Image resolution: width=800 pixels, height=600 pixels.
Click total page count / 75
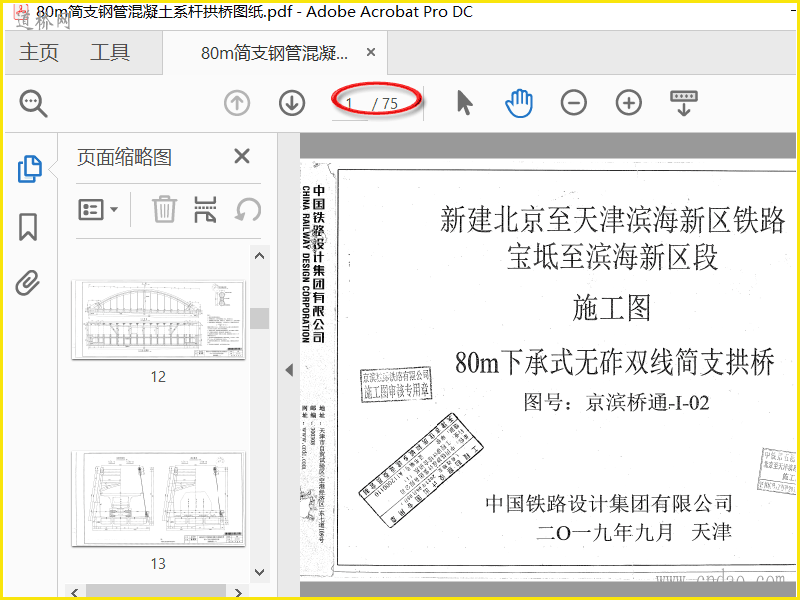(x=385, y=104)
